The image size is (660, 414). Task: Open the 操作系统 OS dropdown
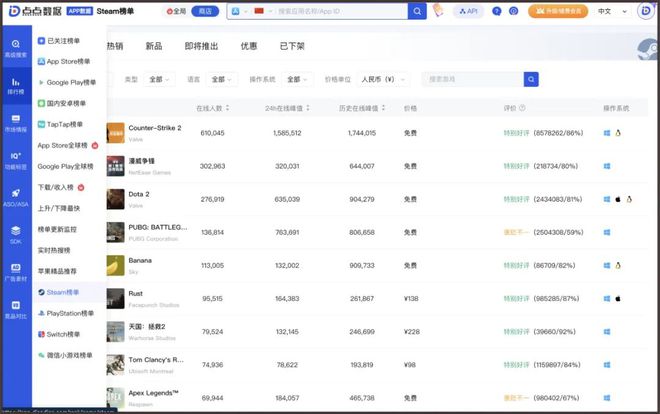click(x=297, y=79)
